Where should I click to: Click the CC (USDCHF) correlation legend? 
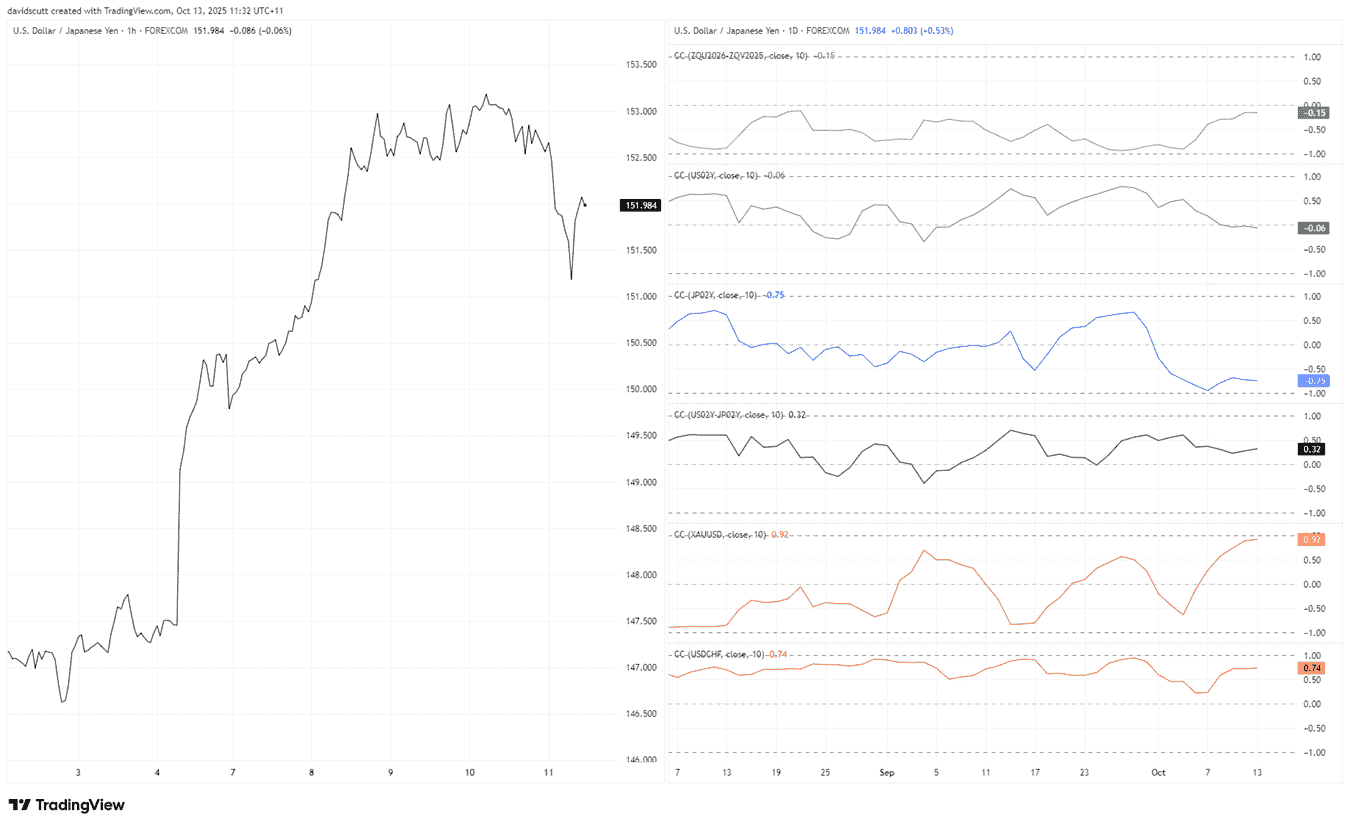[x=730, y=654]
